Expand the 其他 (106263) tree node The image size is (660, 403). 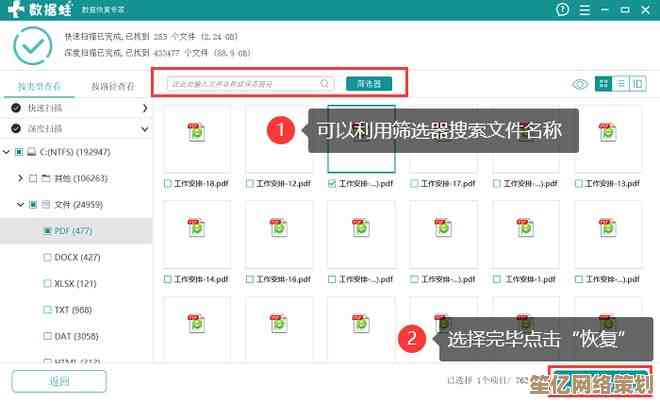20,178
